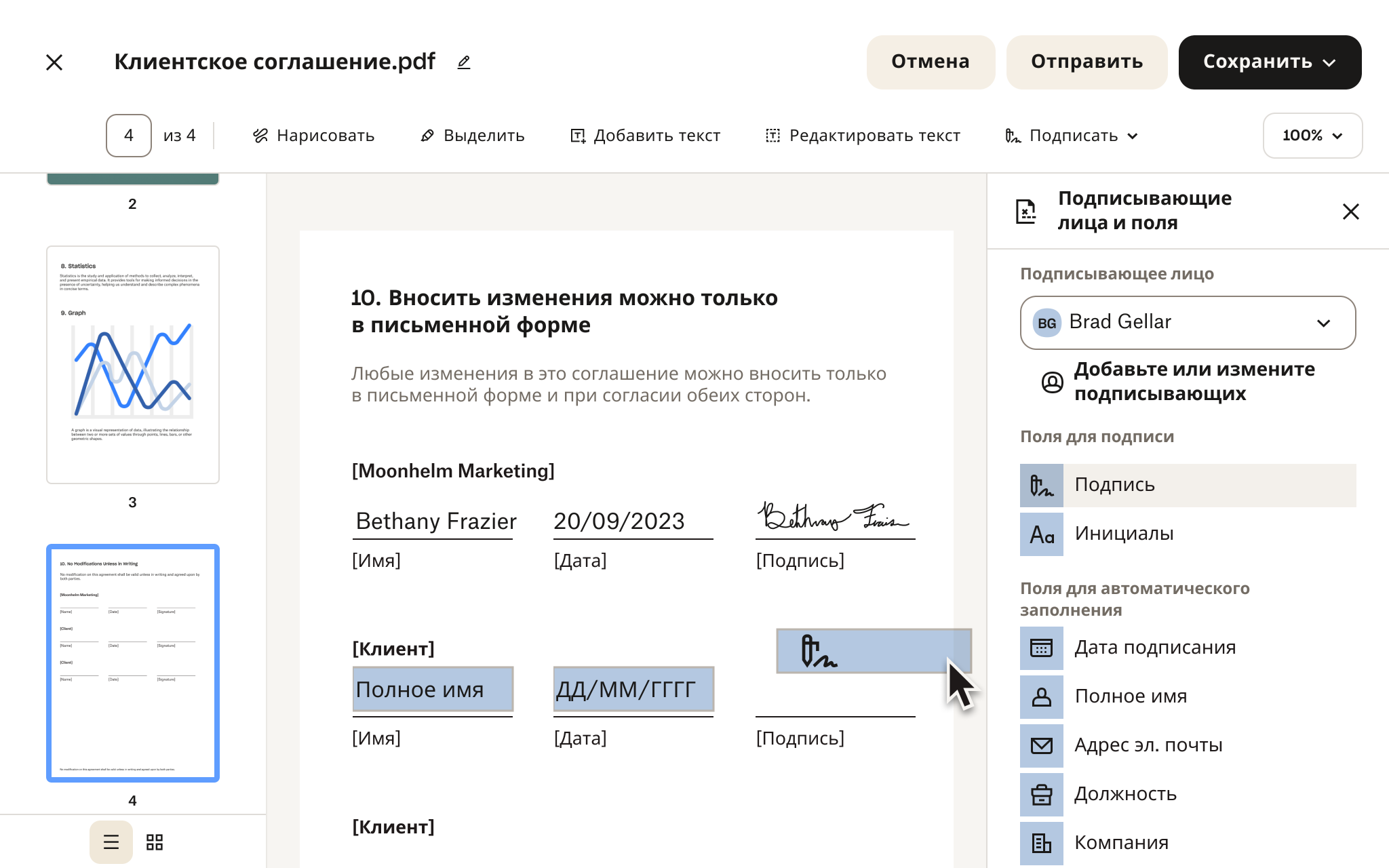The height and width of the screenshot is (868, 1389).
Task: Click the Нарисовать scribble icon
Action: coord(260,136)
